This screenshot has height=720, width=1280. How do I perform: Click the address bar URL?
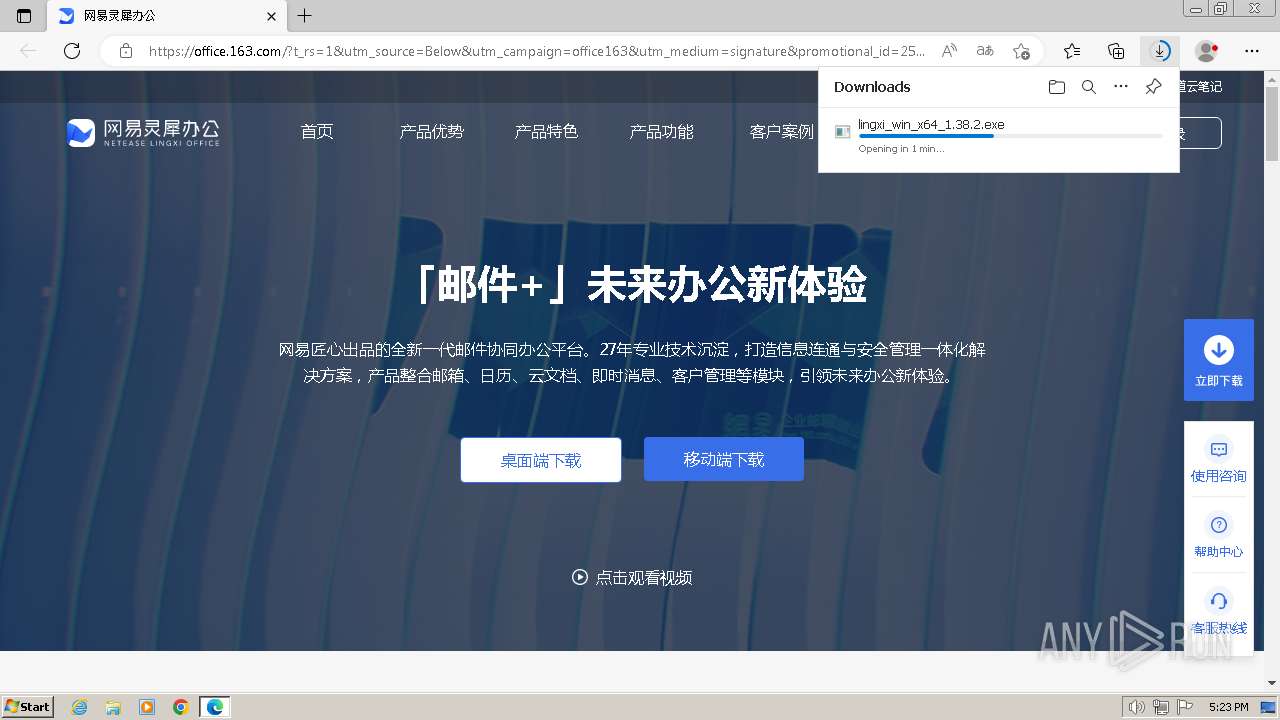537,51
